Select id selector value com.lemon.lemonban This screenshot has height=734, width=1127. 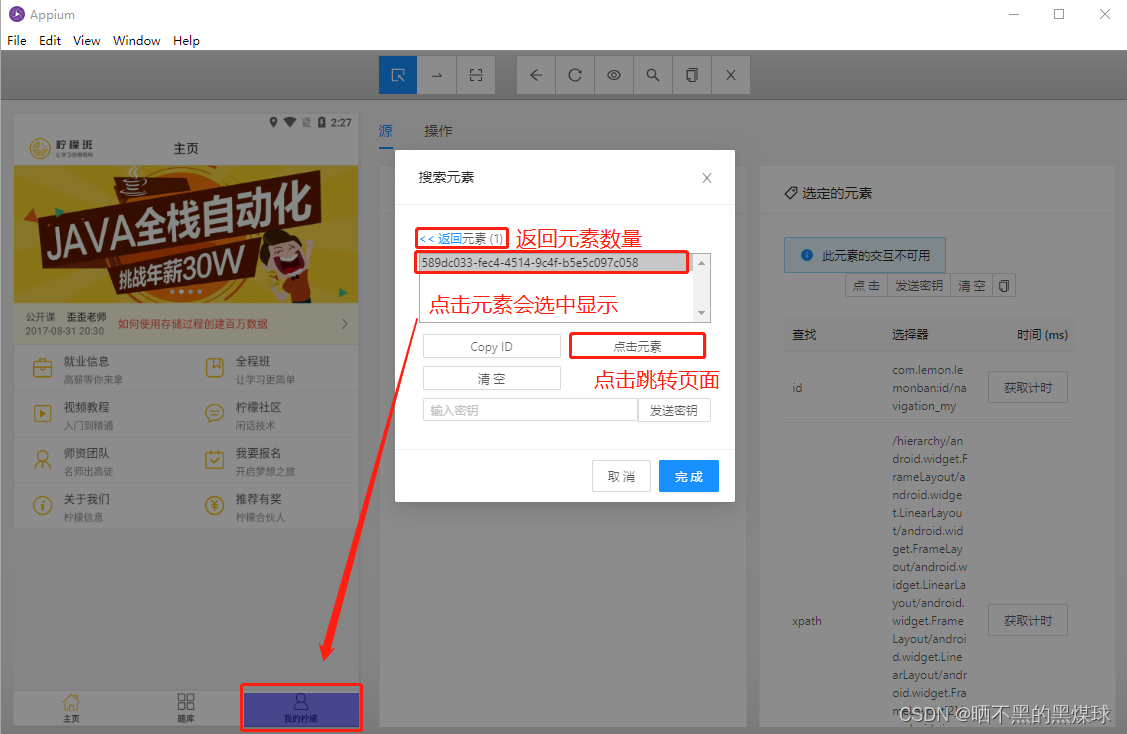click(x=929, y=387)
